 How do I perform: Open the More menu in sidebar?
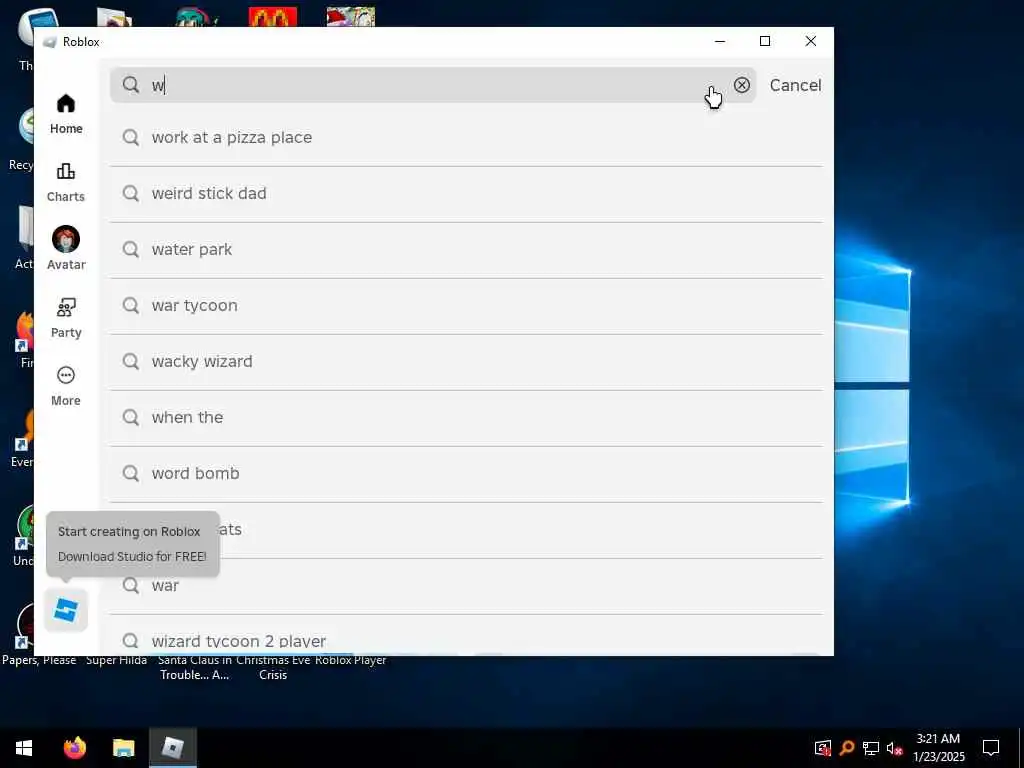66,386
